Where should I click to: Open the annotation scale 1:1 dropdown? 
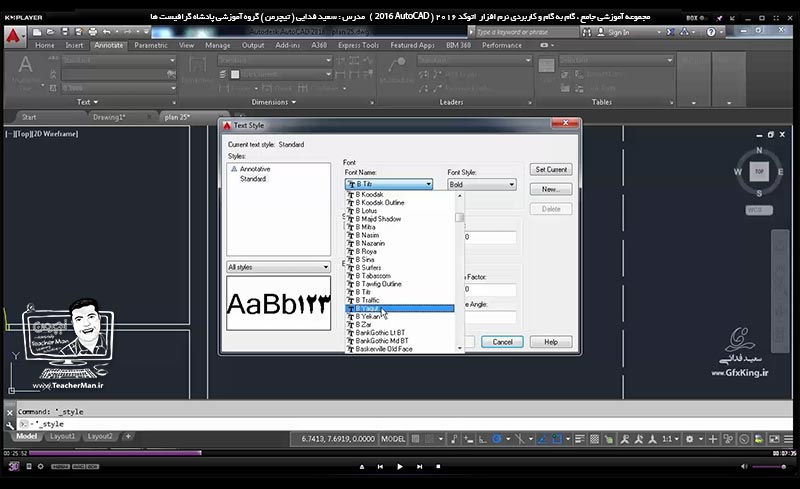[x=670, y=438]
